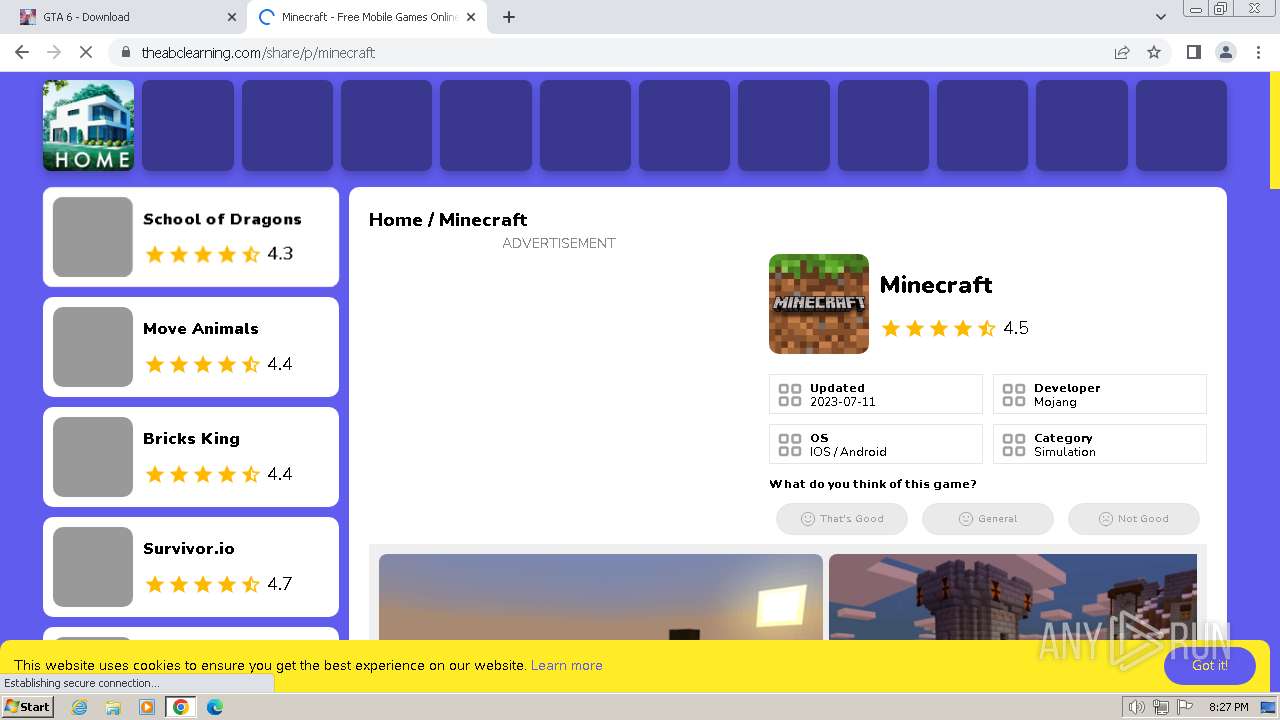Viewport: 1280px width, 720px height.
Task: Open the sunset Minecraft screenshot
Action: [x=601, y=597]
